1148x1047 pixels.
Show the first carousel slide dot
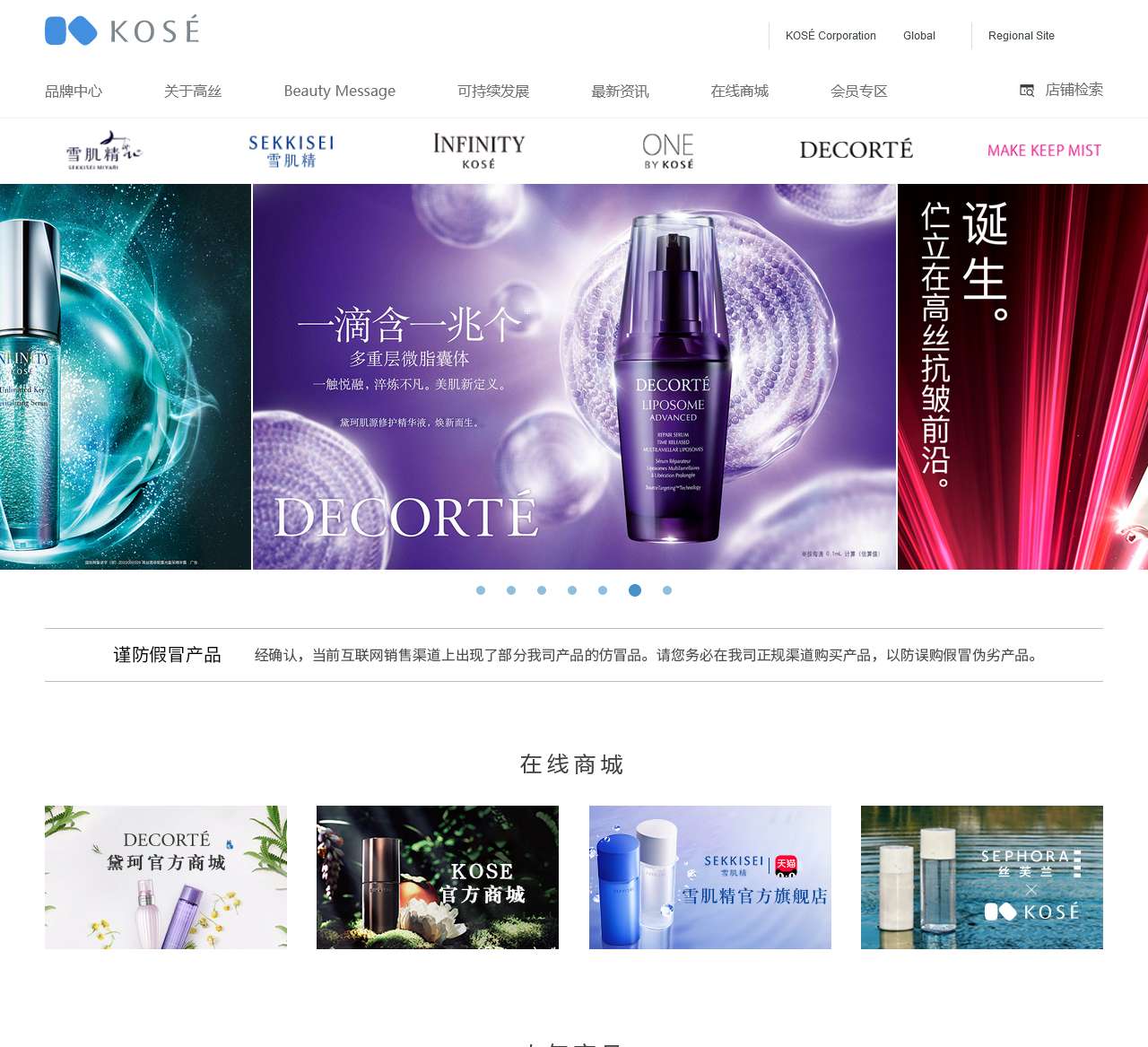(481, 590)
